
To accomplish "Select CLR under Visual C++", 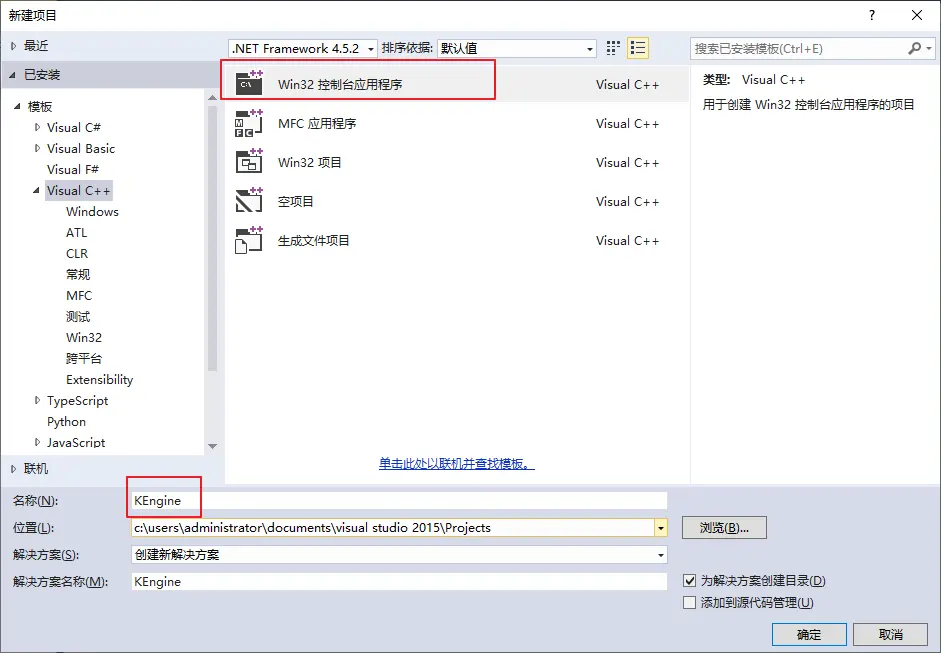I will click(x=77, y=253).
